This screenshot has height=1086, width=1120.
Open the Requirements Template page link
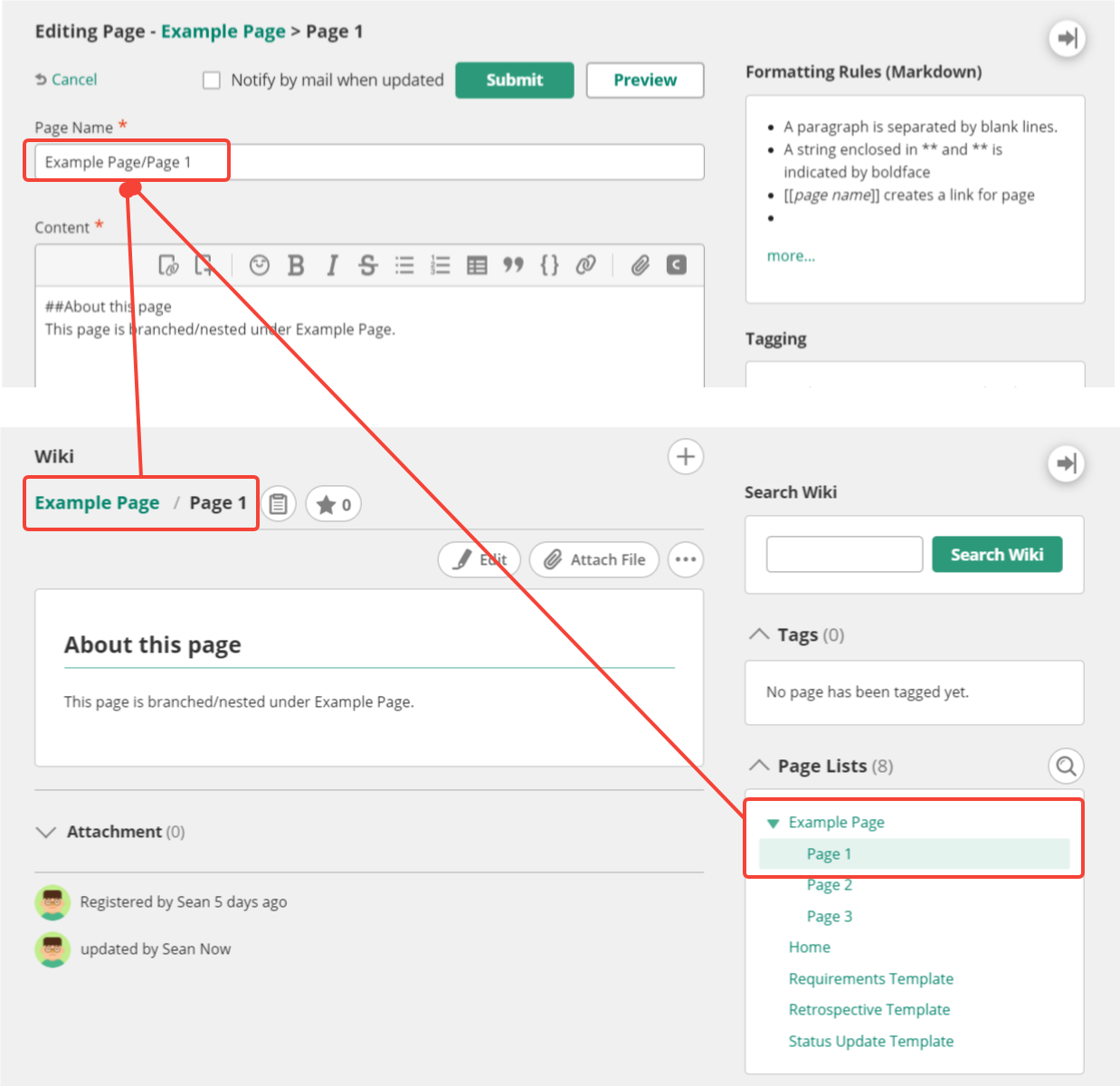(870, 978)
